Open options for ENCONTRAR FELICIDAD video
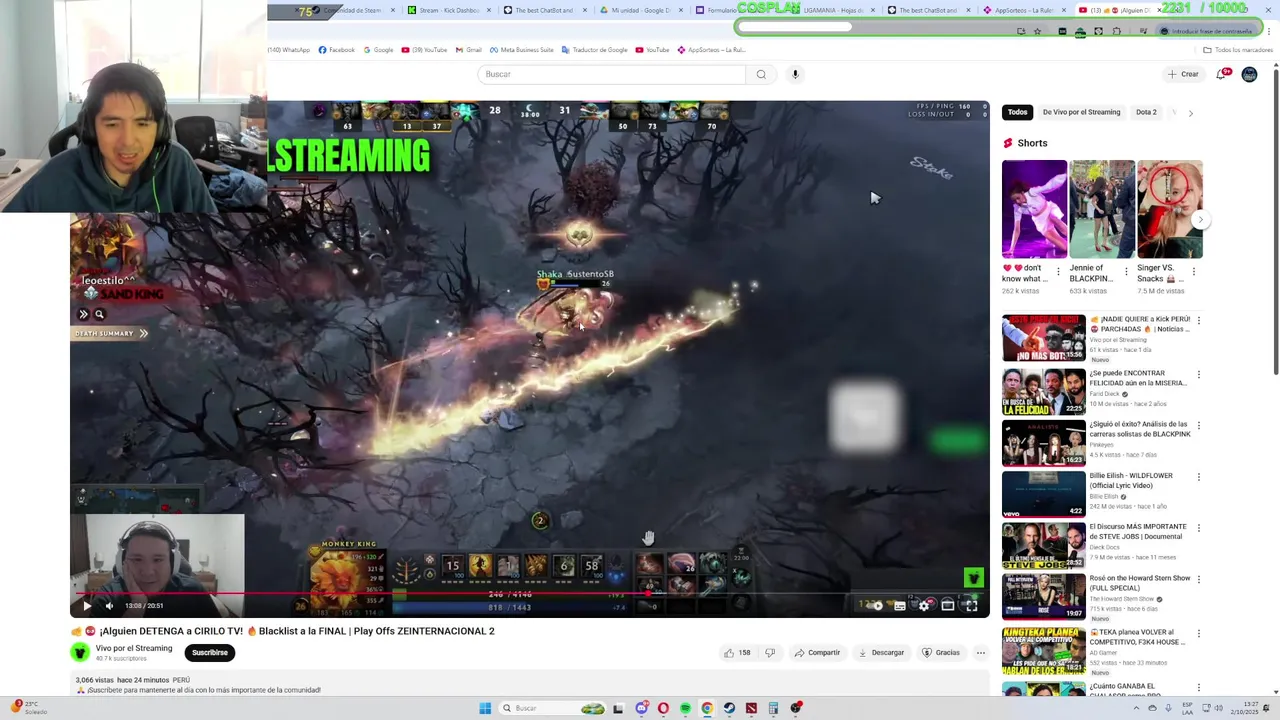The height and width of the screenshot is (720, 1280). tap(1199, 375)
